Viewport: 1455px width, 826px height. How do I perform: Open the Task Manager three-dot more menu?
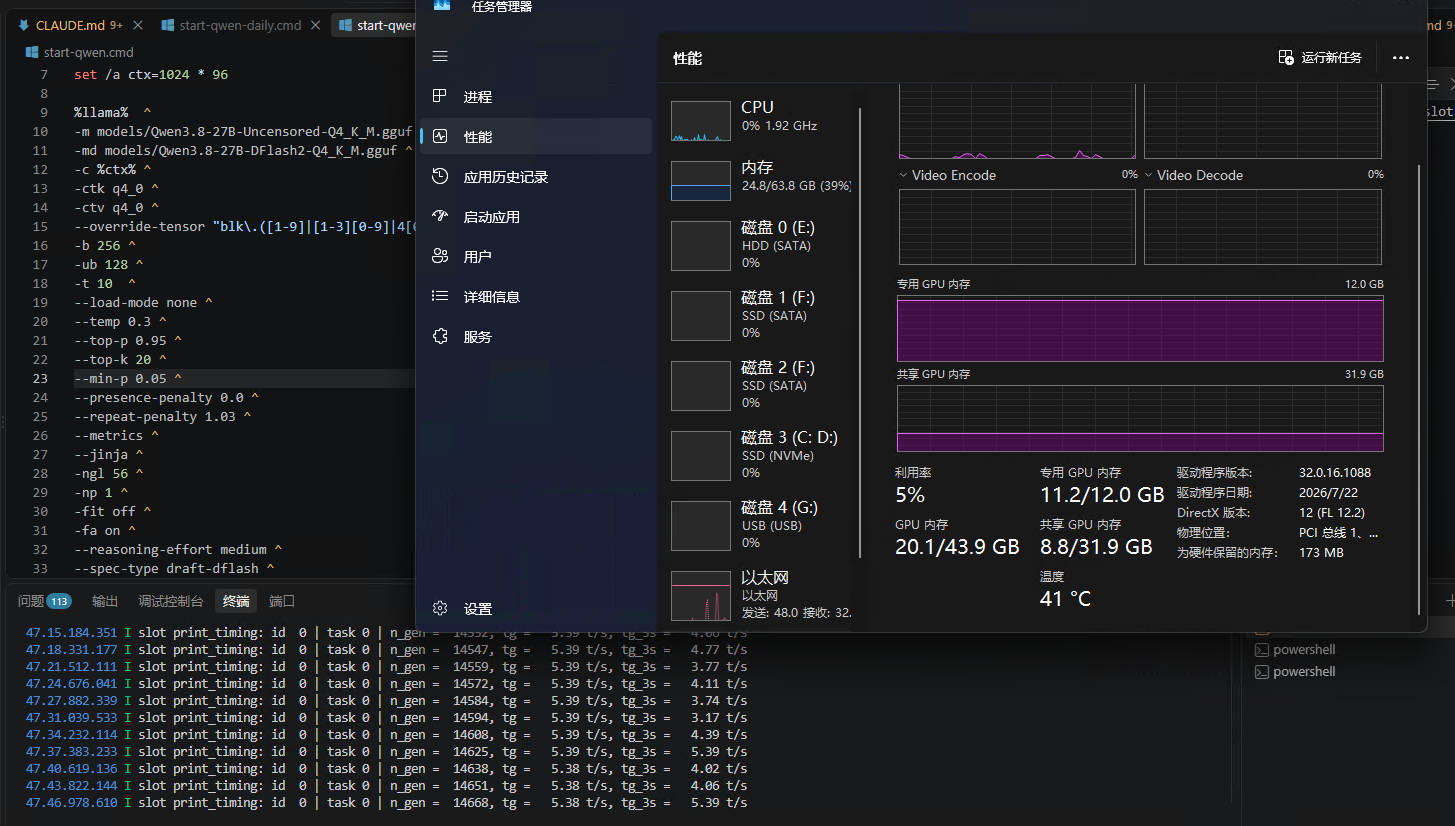(1401, 58)
